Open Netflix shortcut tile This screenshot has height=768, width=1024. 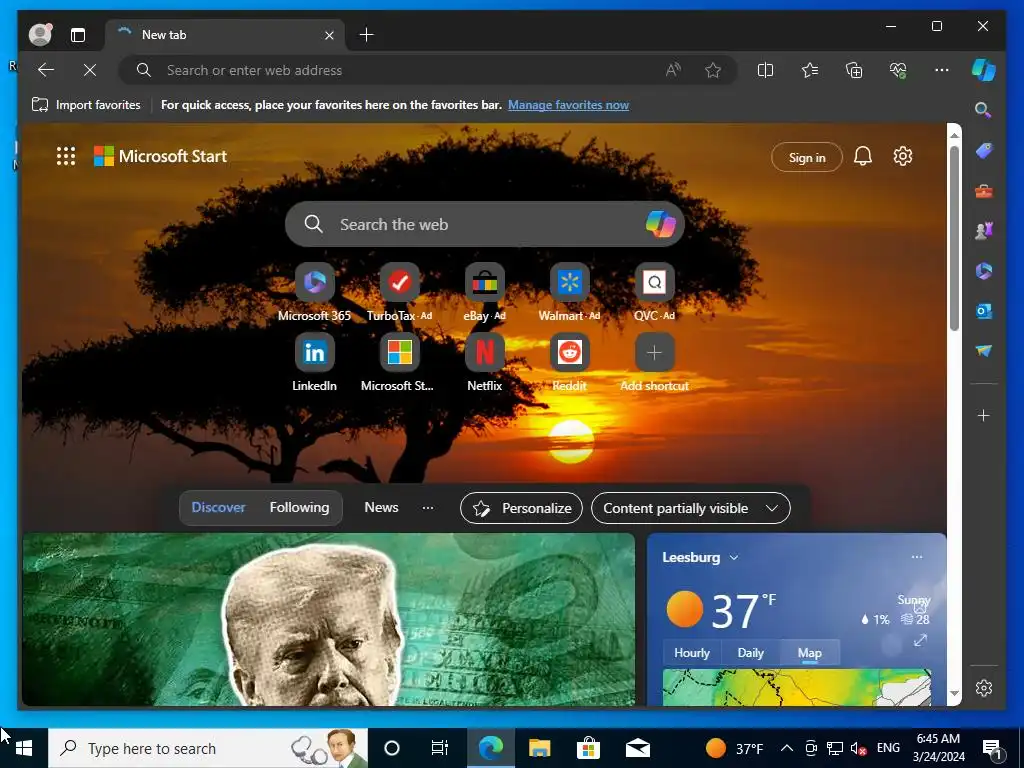(485, 352)
